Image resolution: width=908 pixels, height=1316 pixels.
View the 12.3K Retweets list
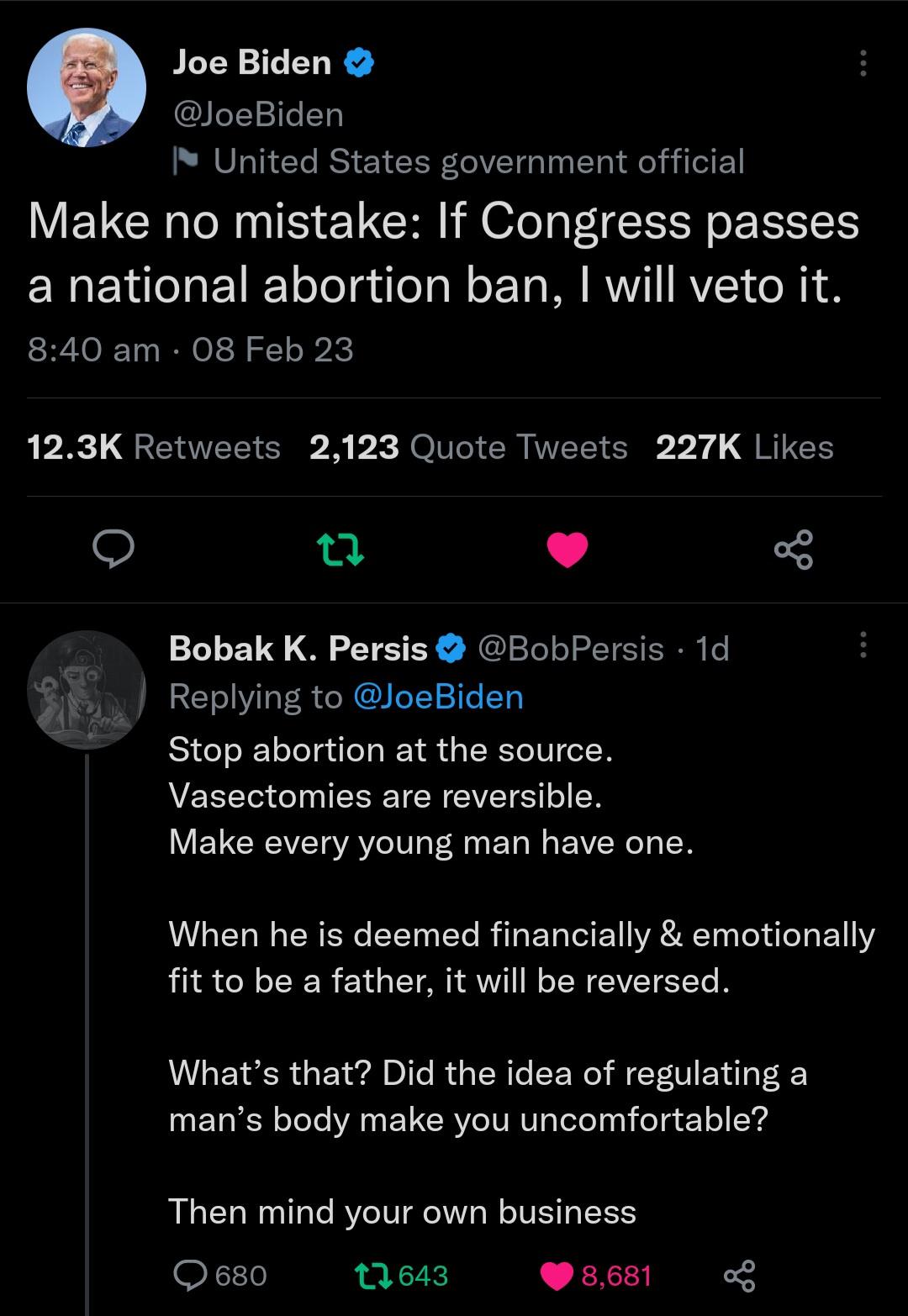pos(154,447)
